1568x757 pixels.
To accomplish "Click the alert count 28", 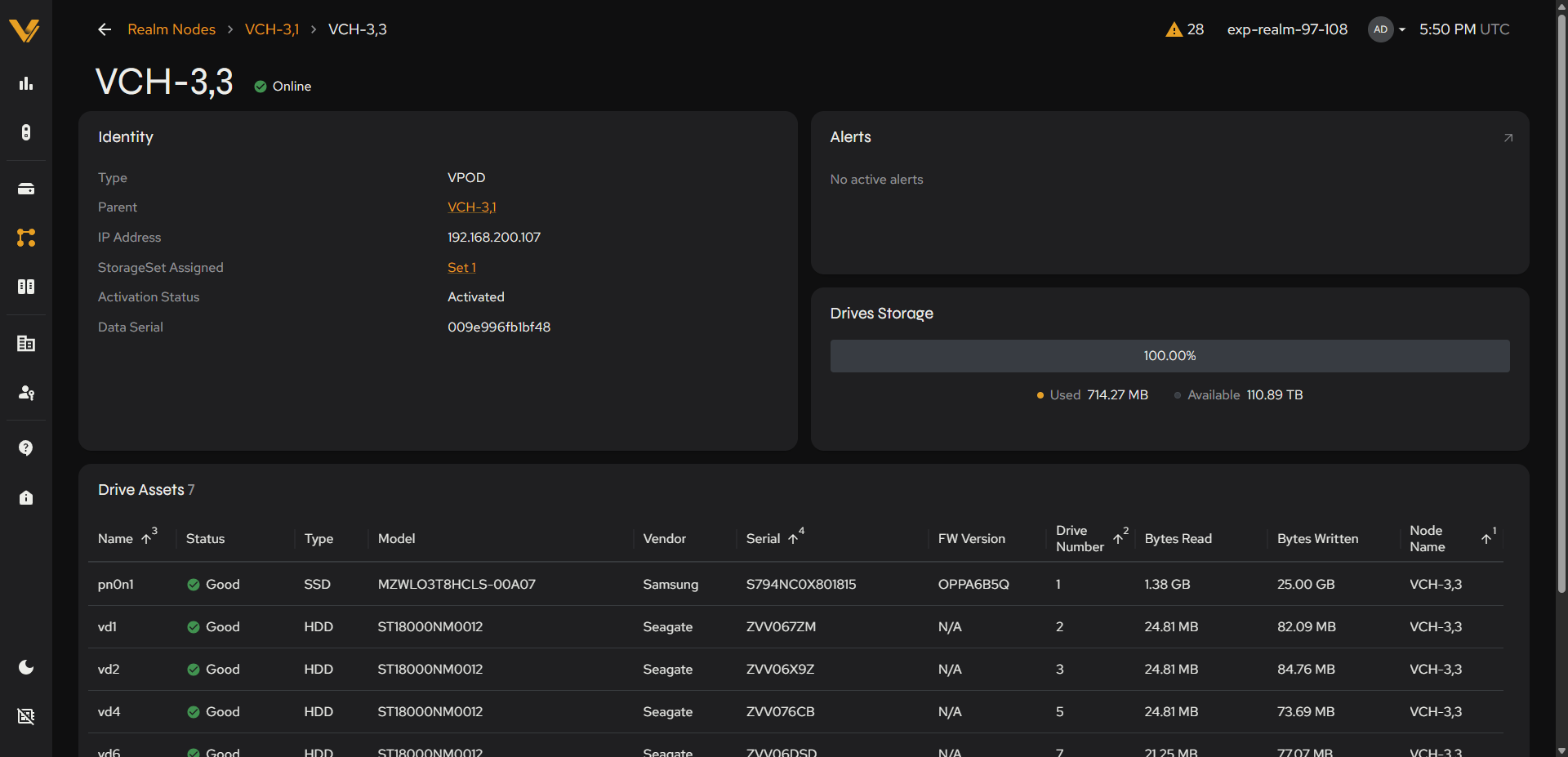I will click(1196, 29).
